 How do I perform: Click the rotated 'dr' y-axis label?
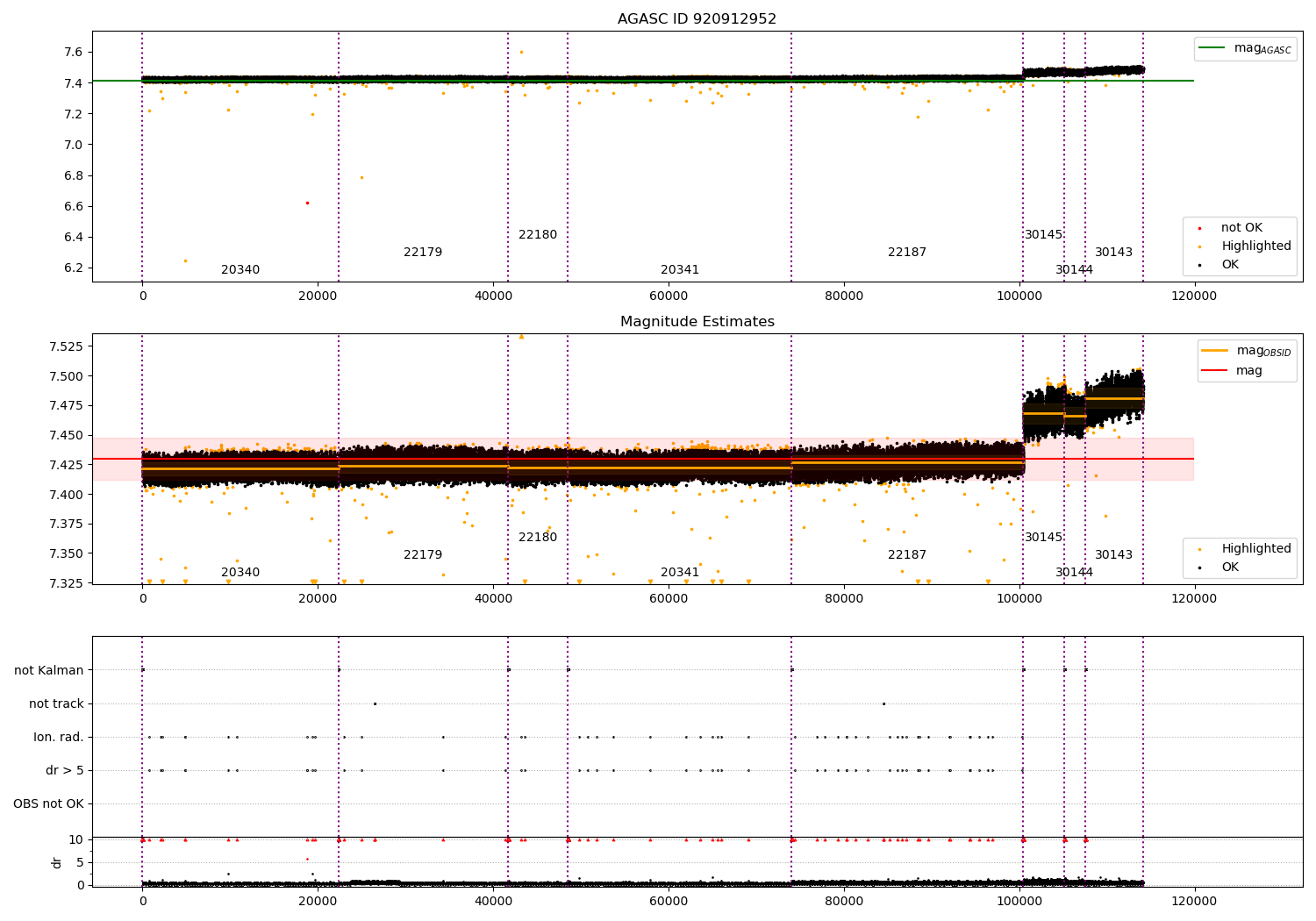[57, 862]
